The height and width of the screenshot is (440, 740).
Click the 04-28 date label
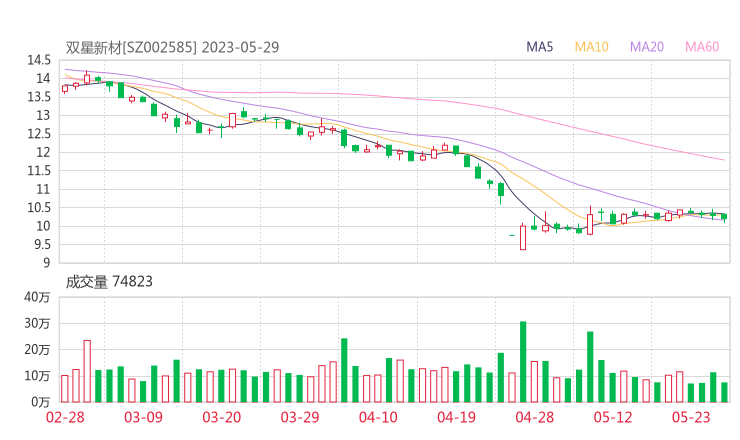[535, 417]
